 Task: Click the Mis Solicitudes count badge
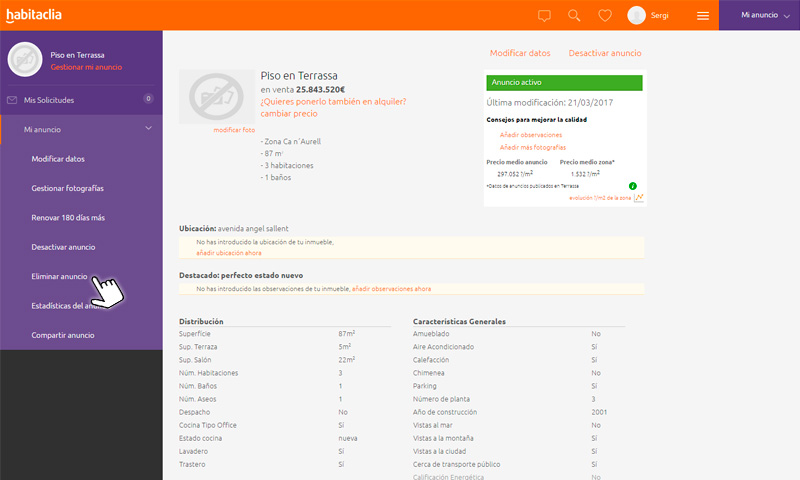tap(148, 98)
